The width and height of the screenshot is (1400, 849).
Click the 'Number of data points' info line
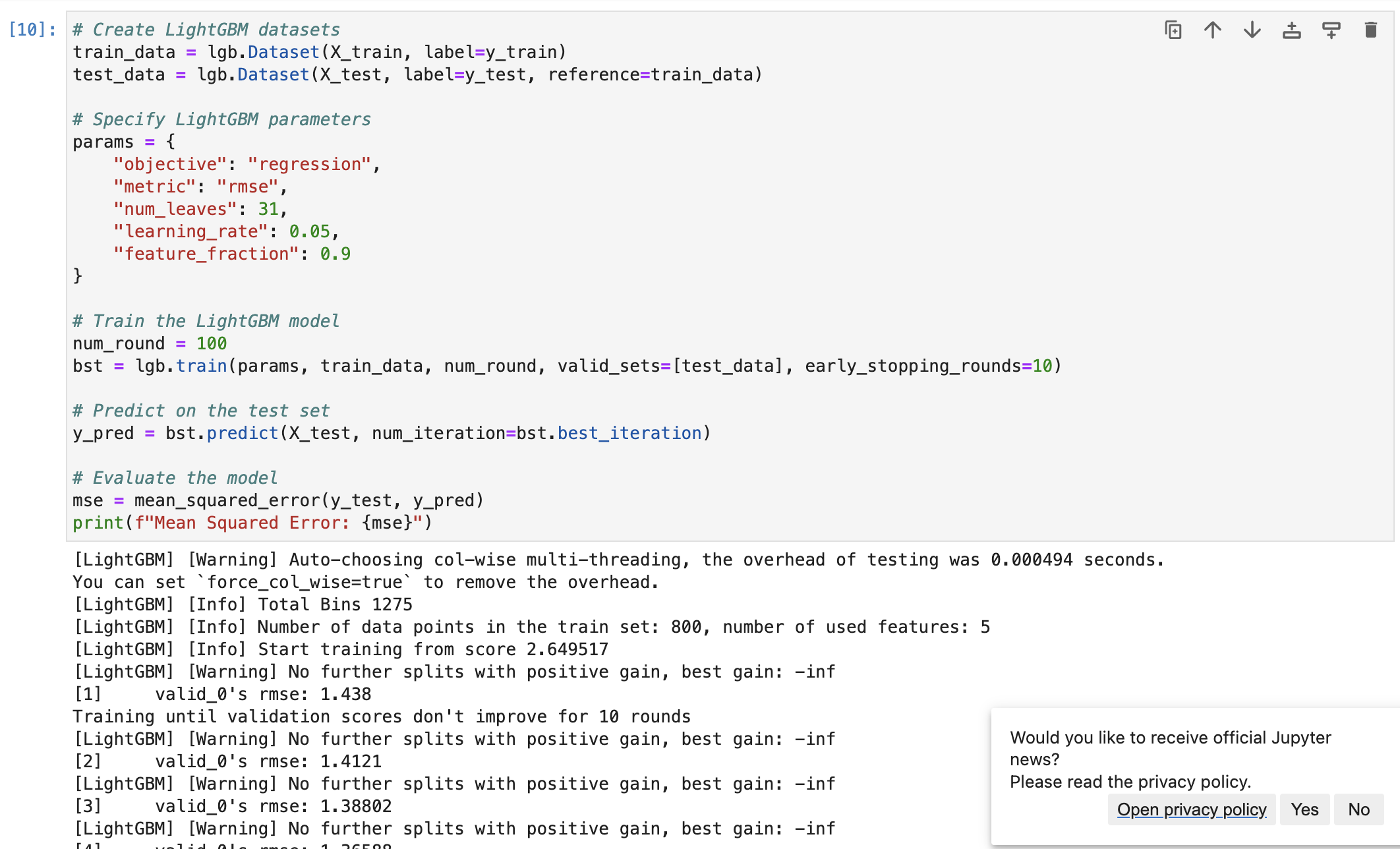(x=531, y=627)
